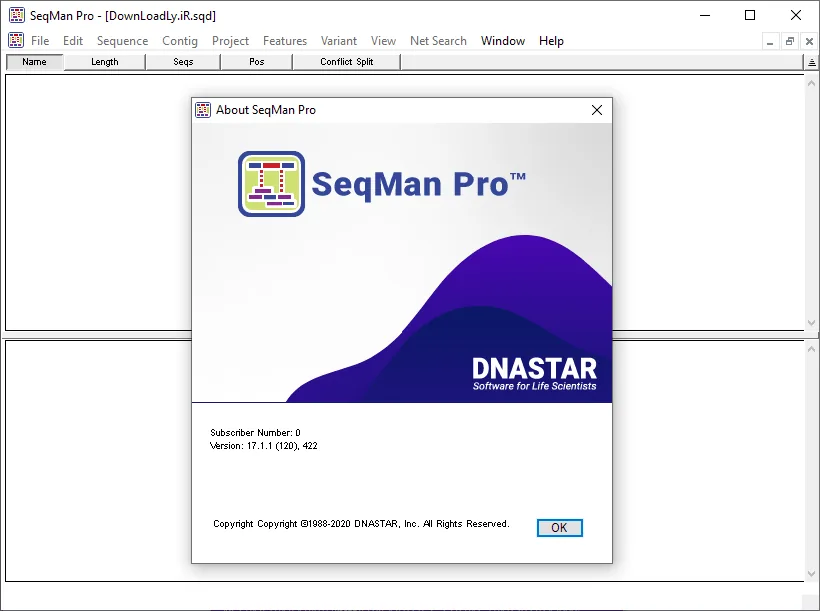Click the SeqMan Pro logo icon in splash
Image resolution: width=820 pixels, height=611 pixels.
(271, 184)
